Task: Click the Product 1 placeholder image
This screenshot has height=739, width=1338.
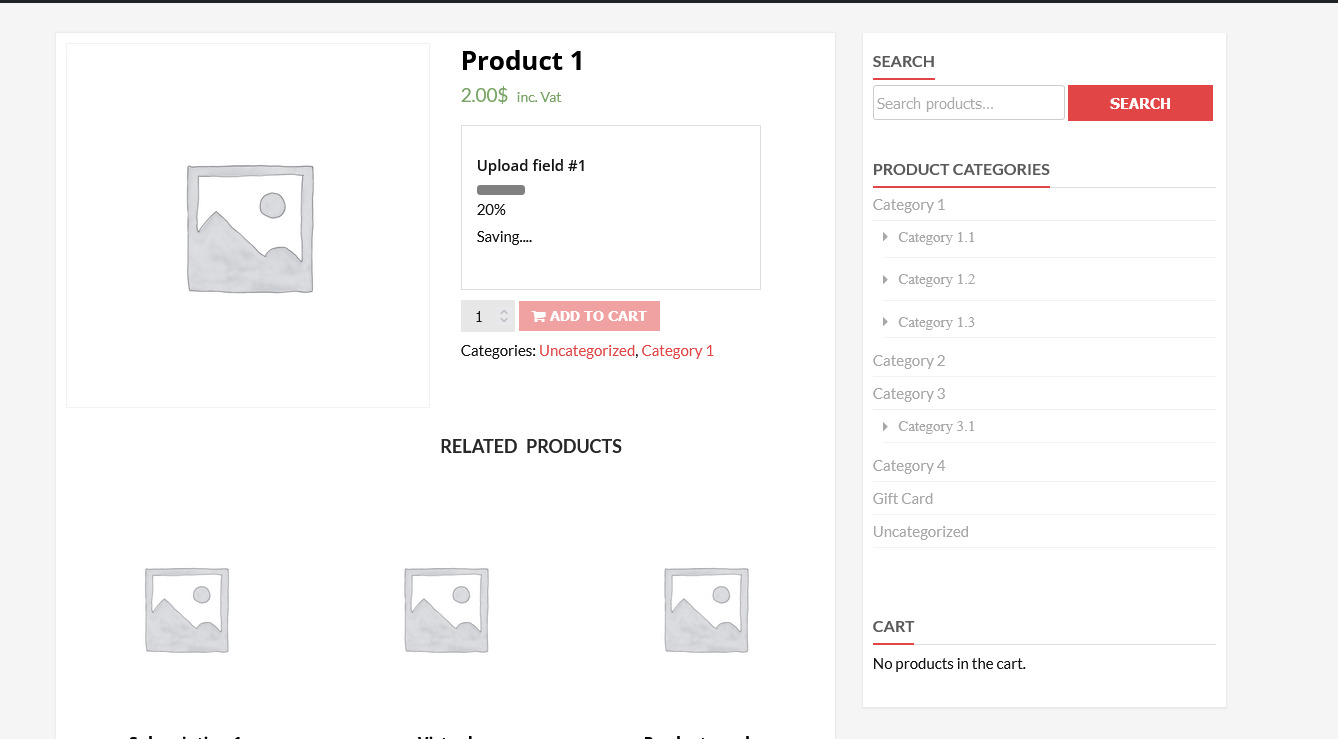Action: tap(249, 226)
